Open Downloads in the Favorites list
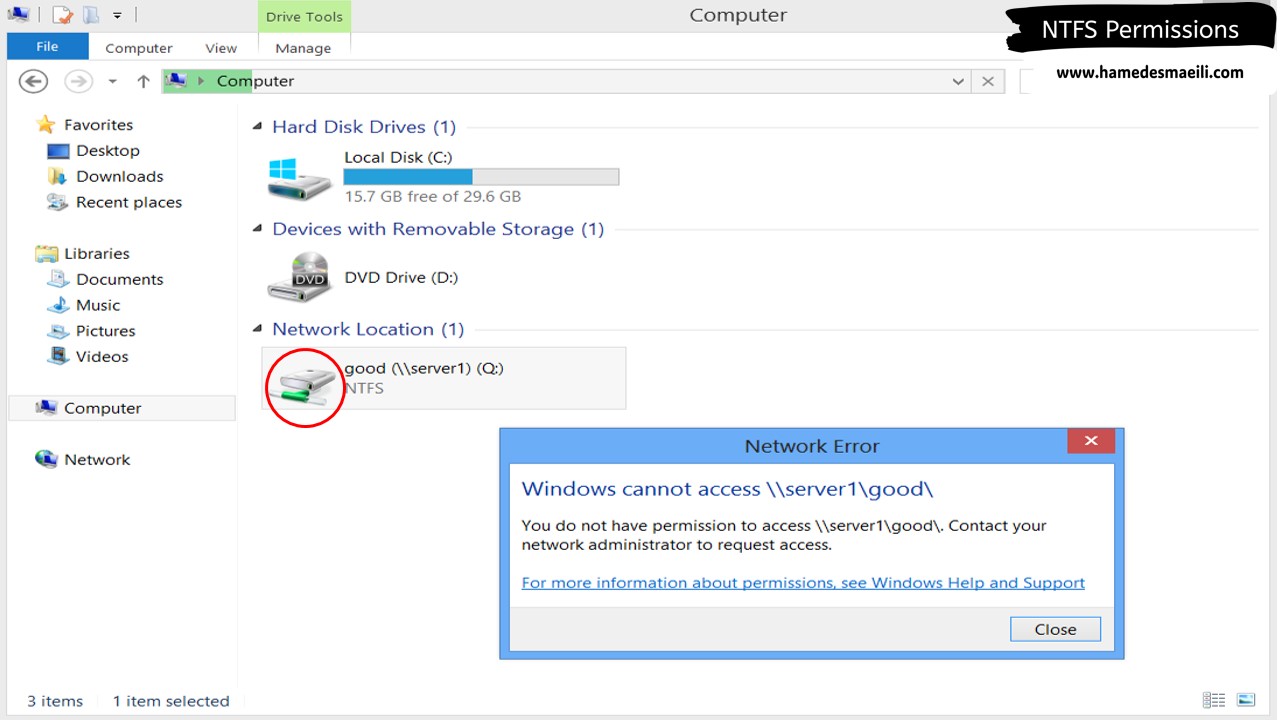This screenshot has height=720, width=1280. click(x=119, y=177)
